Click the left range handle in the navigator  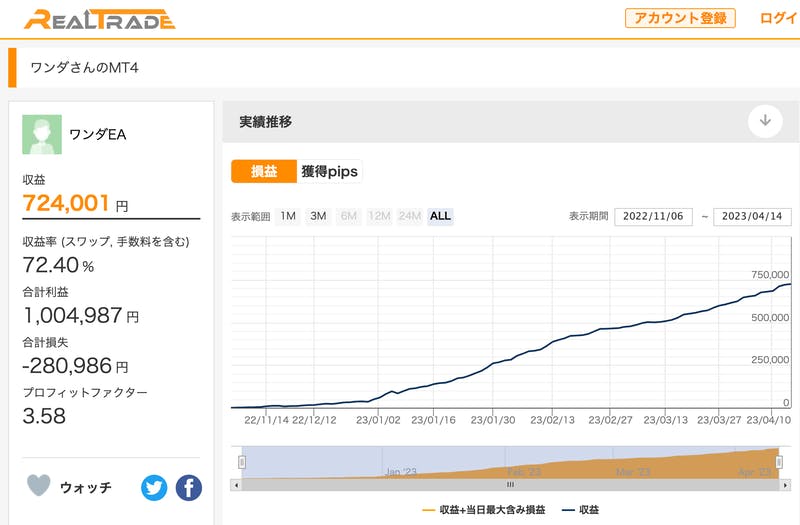click(241, 462)
